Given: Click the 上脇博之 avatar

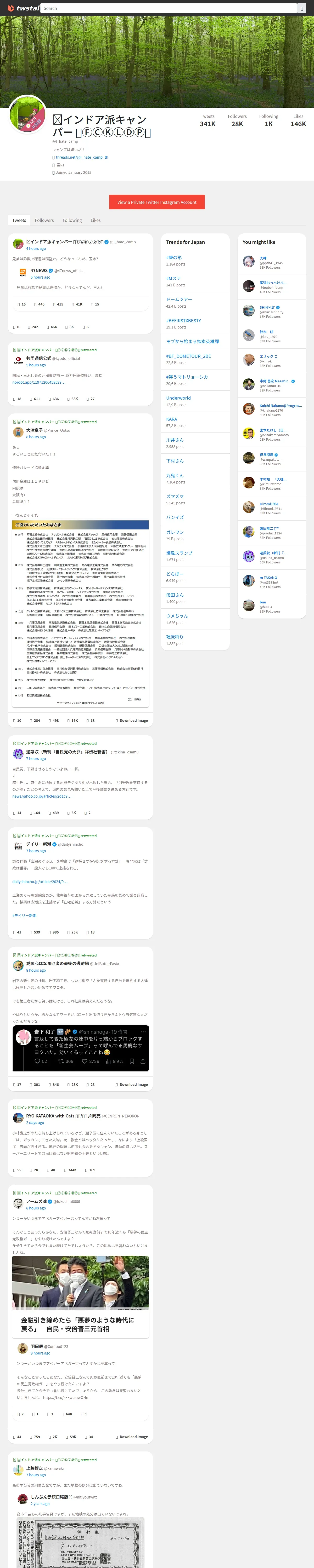Looking at the screenshot, I should (x=18, y=1471).
